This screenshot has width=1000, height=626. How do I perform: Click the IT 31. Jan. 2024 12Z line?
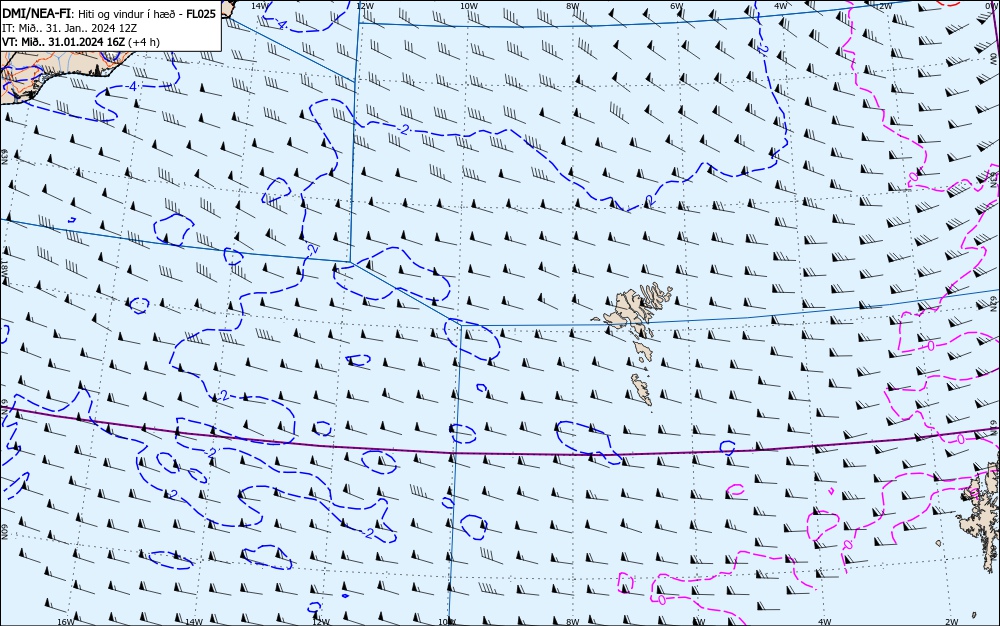[x=69, y=28]
